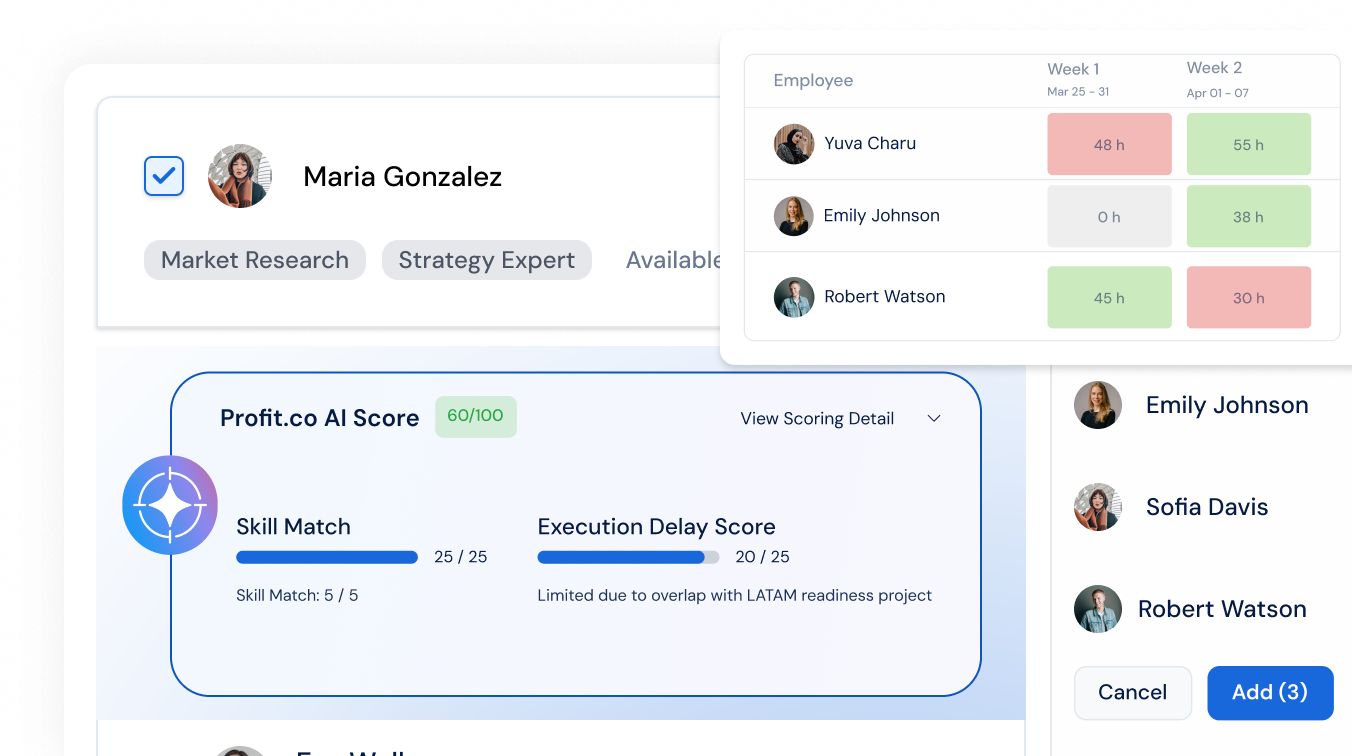Click Emily Johnson's avatar in selected list

tap(1098, 405)
